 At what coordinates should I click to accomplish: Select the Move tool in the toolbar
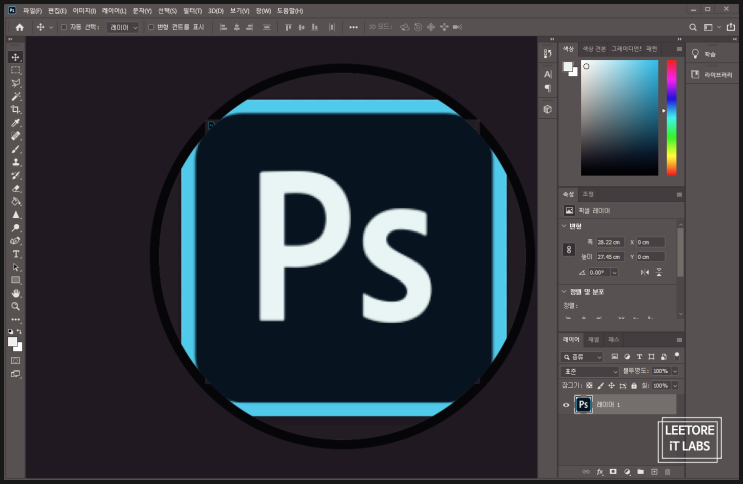pyautogui.click(x=16, y=57)
